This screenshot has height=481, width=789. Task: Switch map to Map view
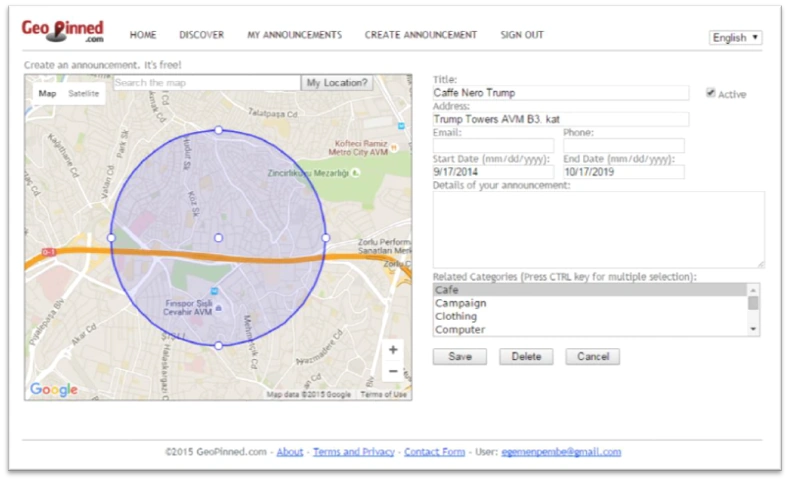point(47,94)
